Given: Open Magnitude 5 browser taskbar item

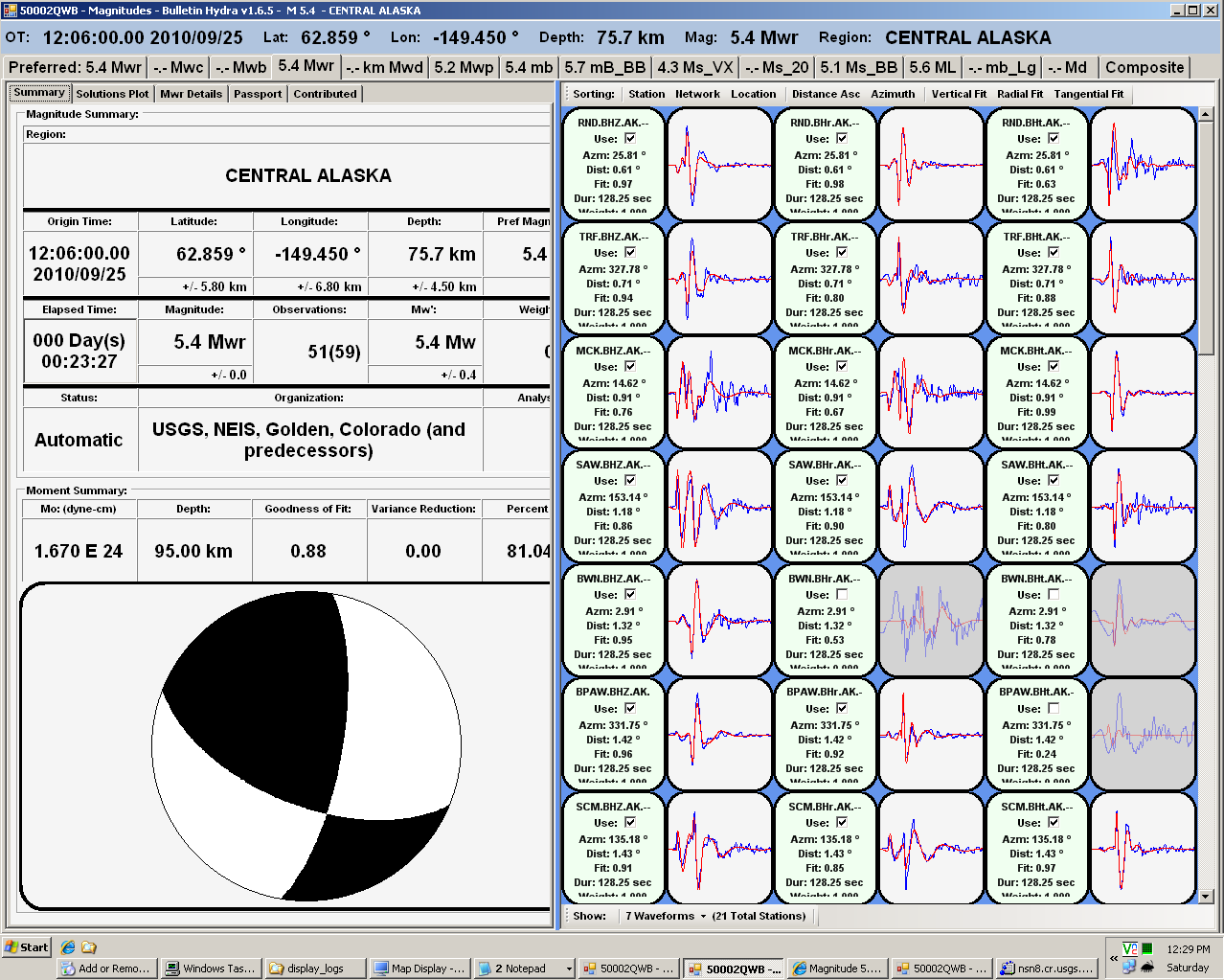Looking at the screenshot, I should click(x=837, y=969).
